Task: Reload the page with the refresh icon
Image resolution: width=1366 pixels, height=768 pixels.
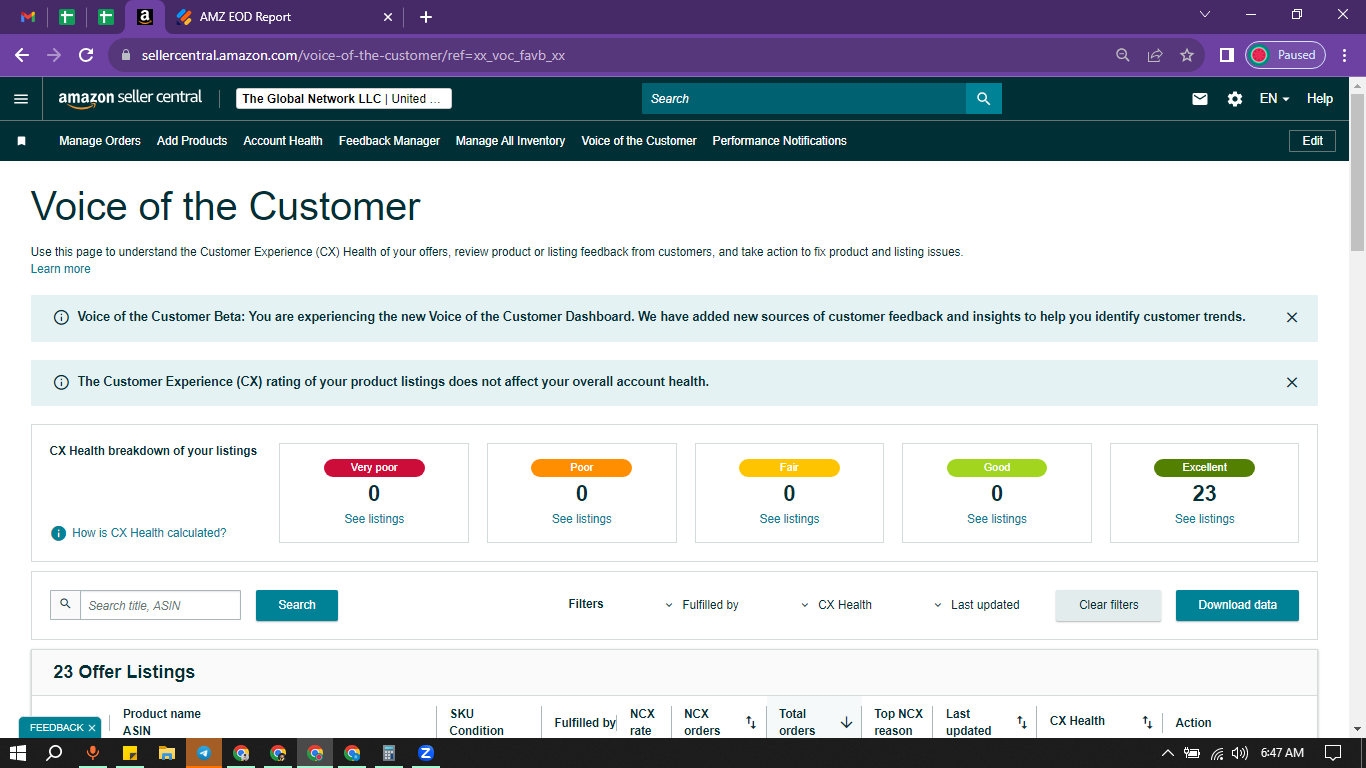Action: coord(86,55)
